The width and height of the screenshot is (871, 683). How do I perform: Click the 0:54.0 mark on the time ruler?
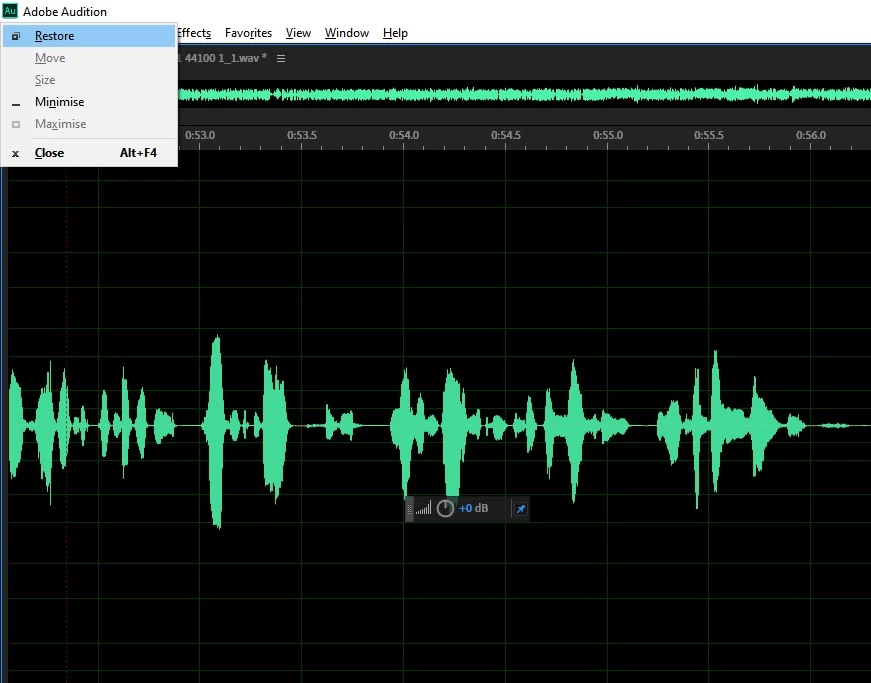coord(404,135)
